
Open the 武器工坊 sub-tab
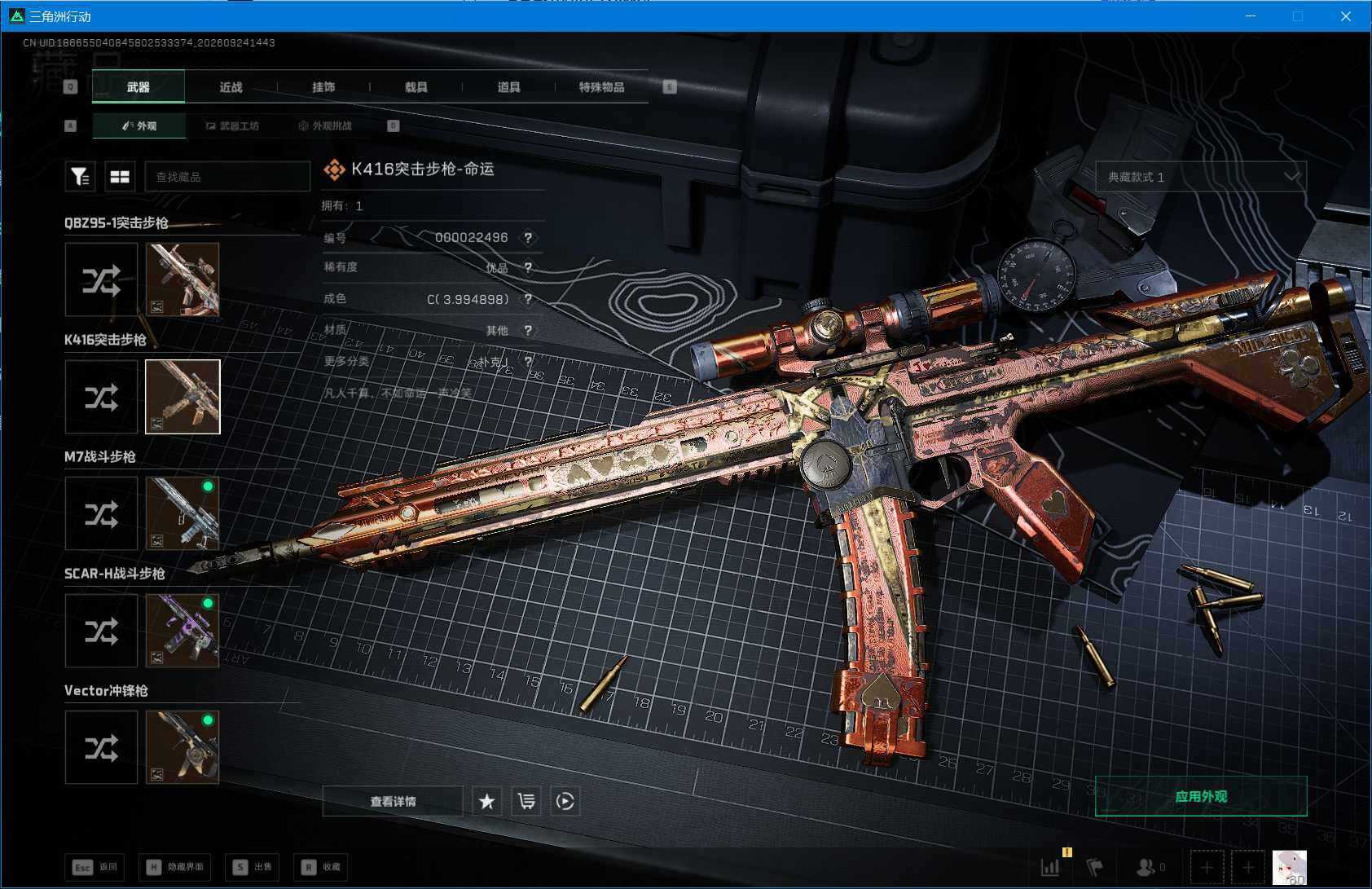[232, 125]
